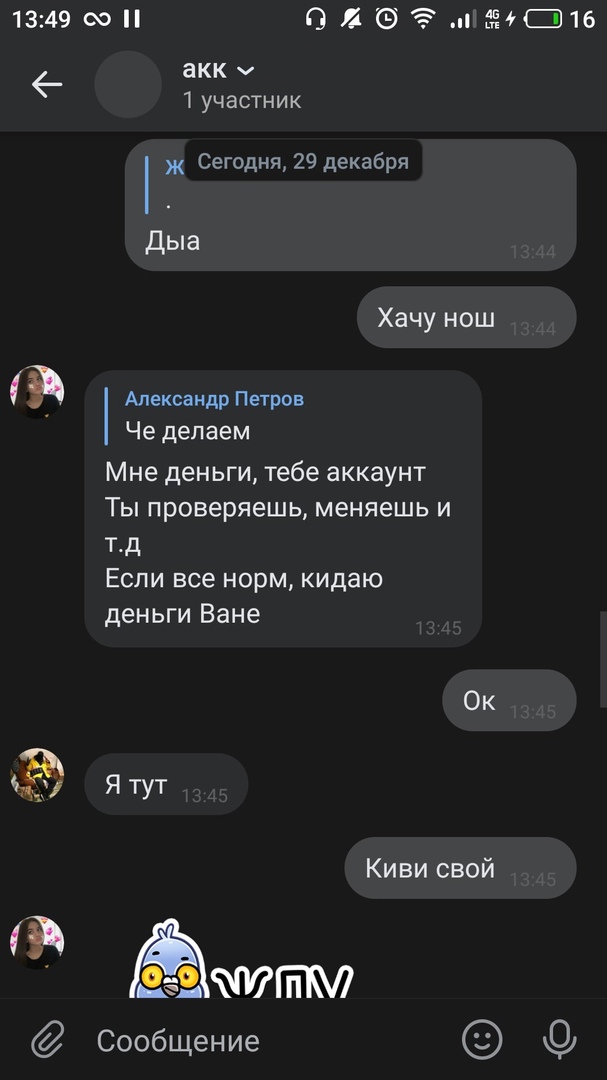Grab the chat scrollbar handle
This screenshot has width=607, height=1080.
point(604,649)
